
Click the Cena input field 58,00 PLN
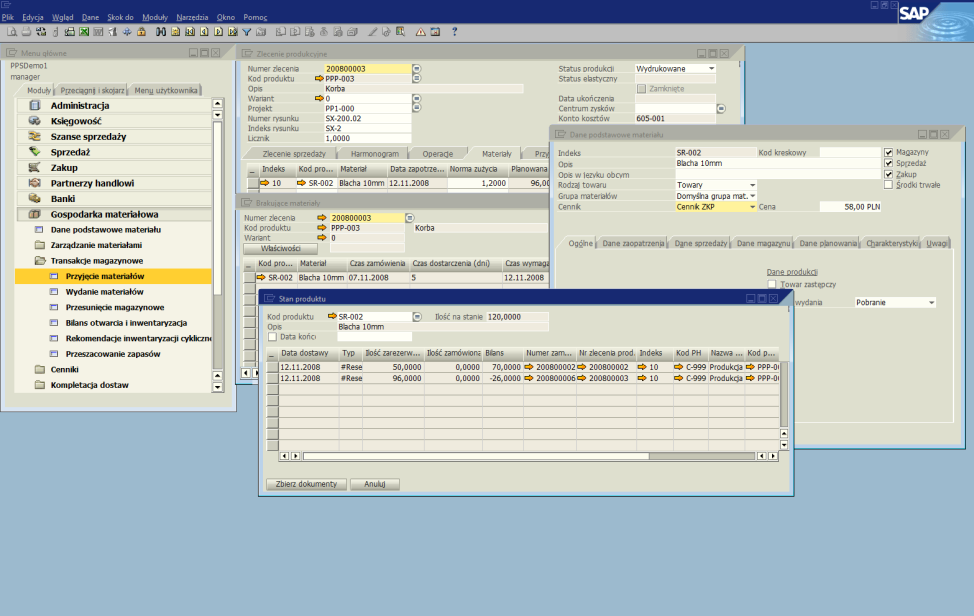tap(850, 207)
